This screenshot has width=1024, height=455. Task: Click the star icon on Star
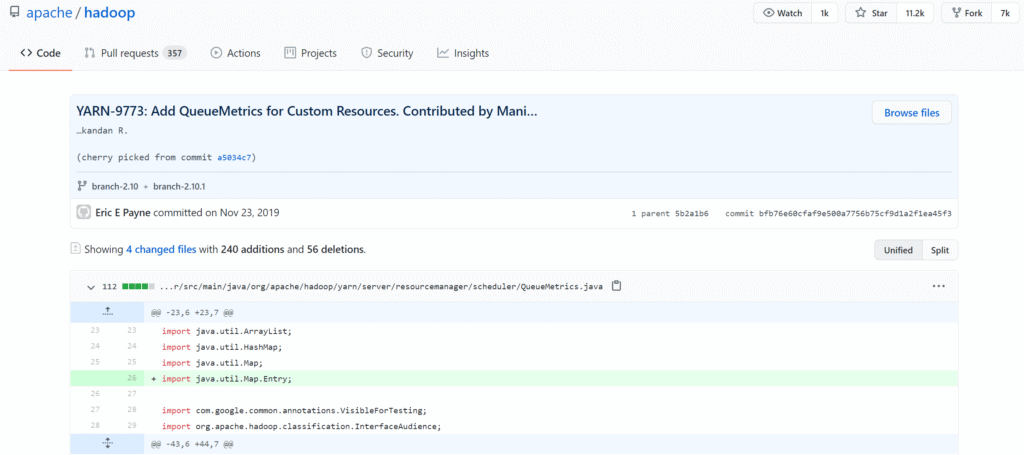(x=861, y=13)
